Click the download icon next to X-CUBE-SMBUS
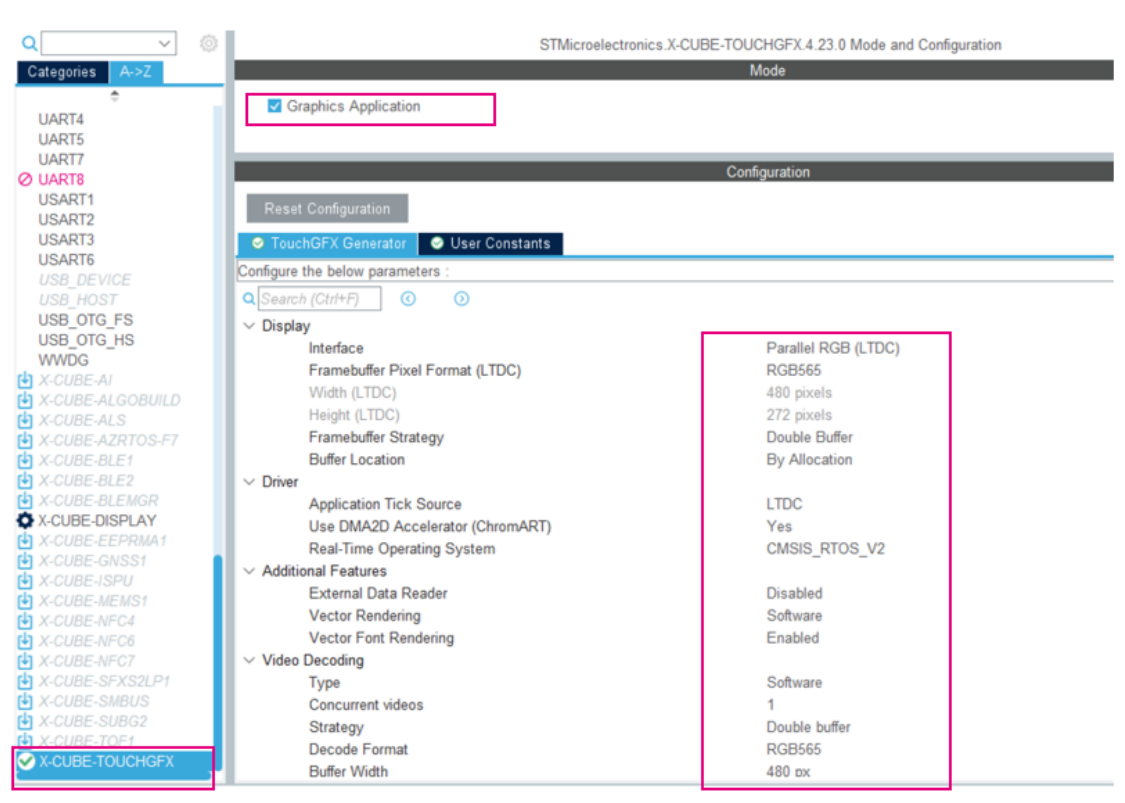1125x803 pixels. 25,702
